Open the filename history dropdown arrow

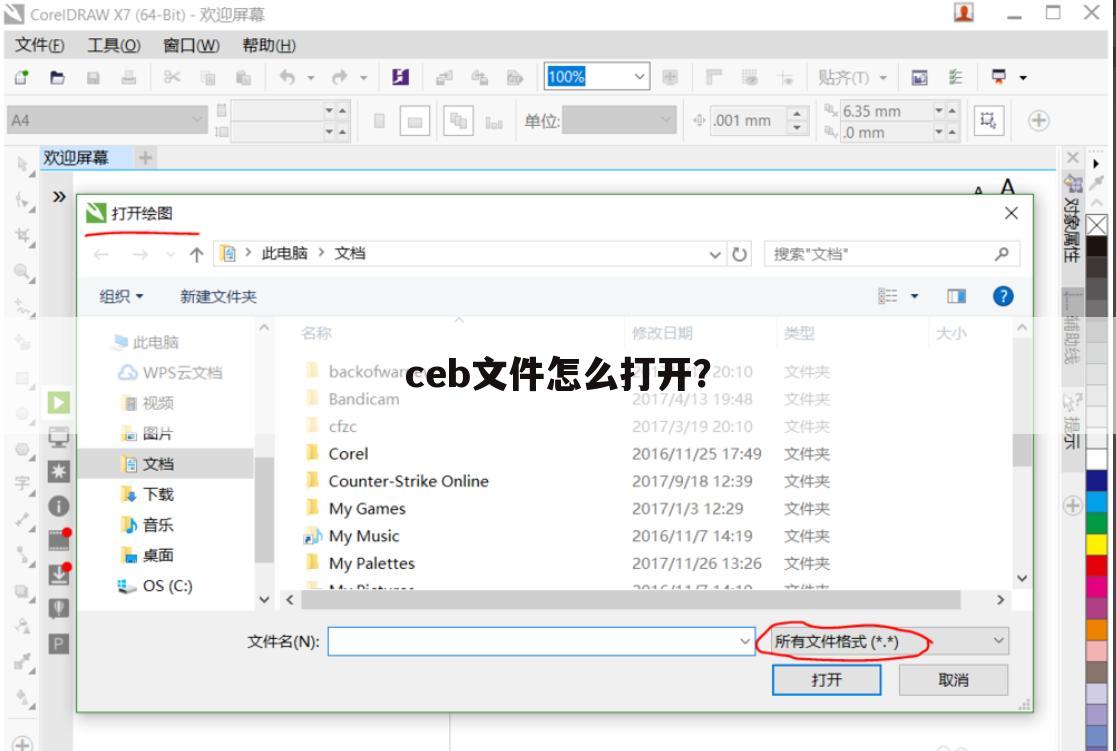point(744,641)
